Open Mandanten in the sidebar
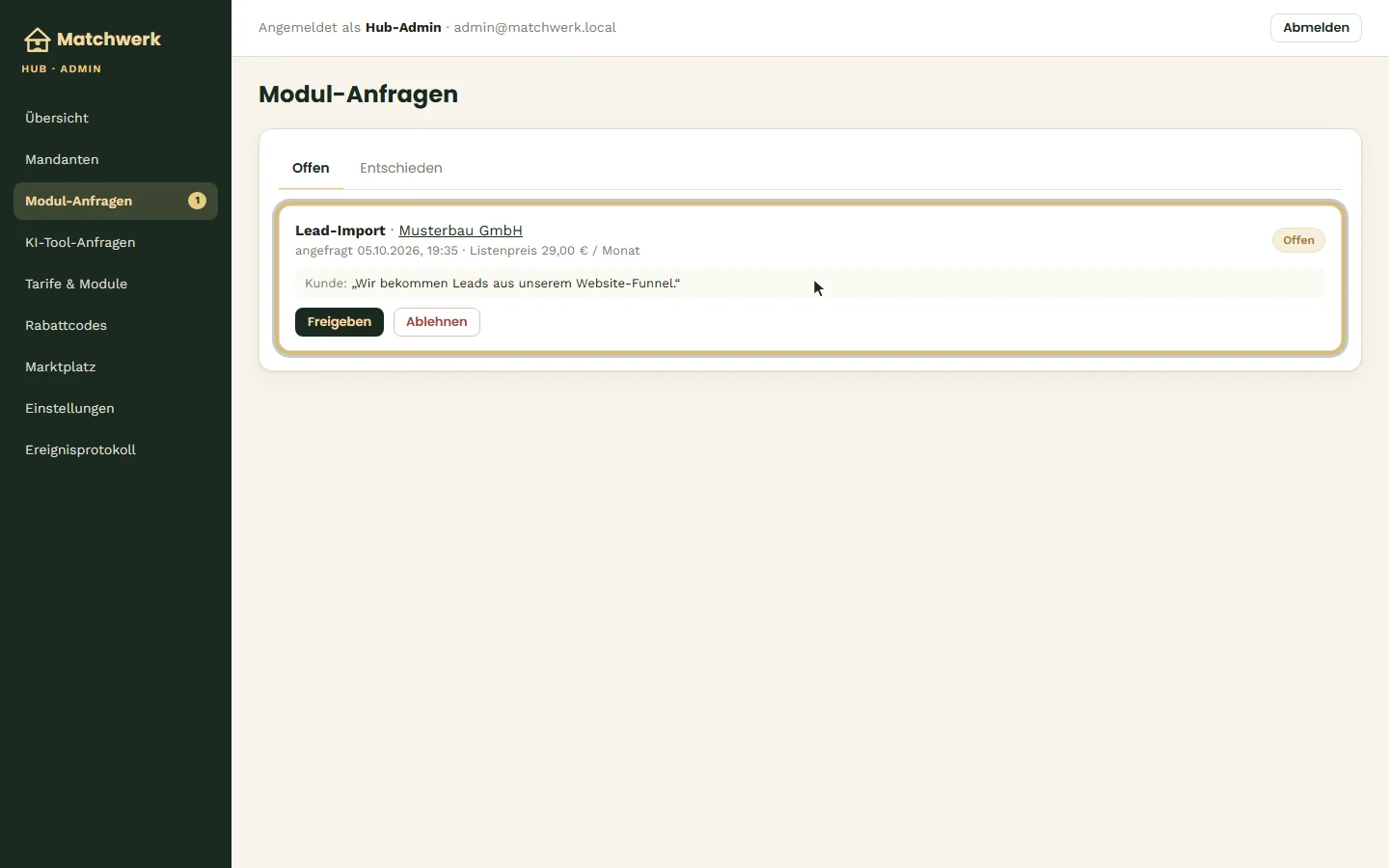 [116, 159]
